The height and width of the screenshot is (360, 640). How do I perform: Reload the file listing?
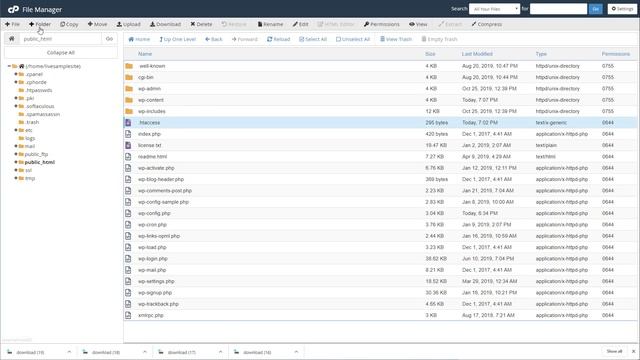(278, 39)
